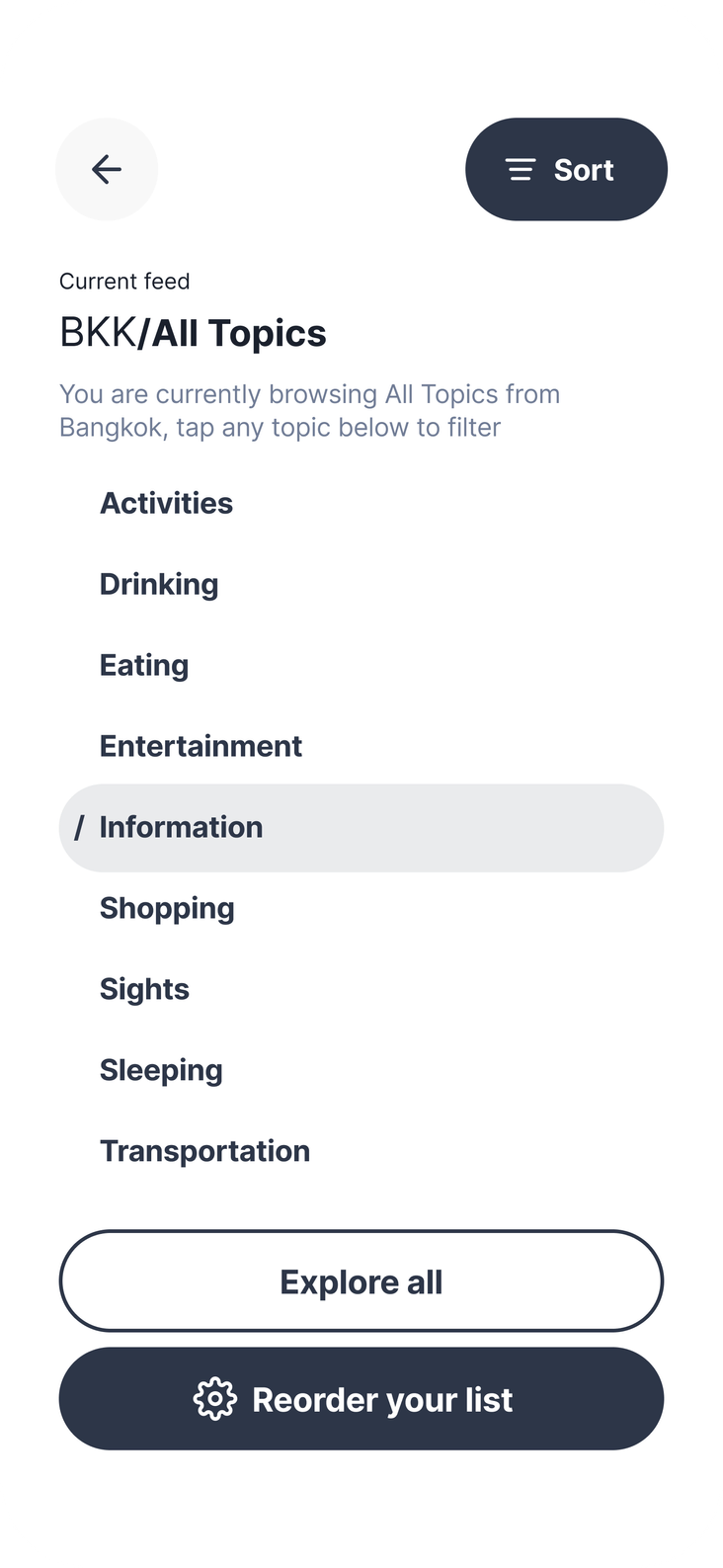Choose the Transportation topic

[x=204, y=1152]
